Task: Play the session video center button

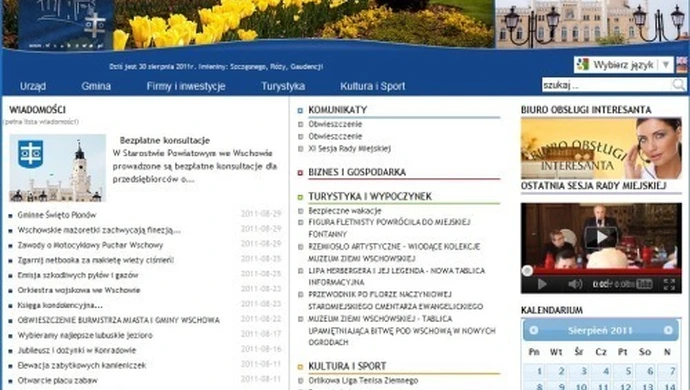Action: coord(601,237)
